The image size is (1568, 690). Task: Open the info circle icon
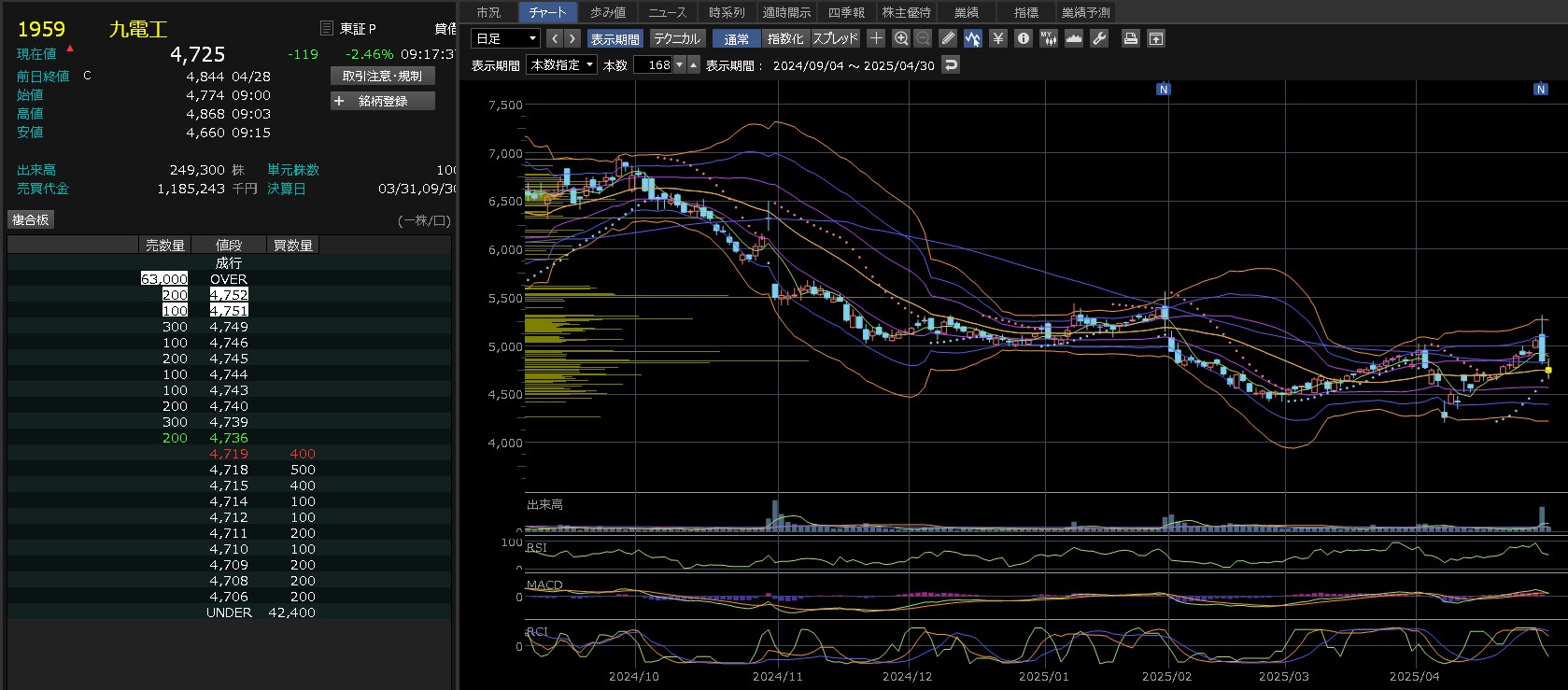point(1024,38)
